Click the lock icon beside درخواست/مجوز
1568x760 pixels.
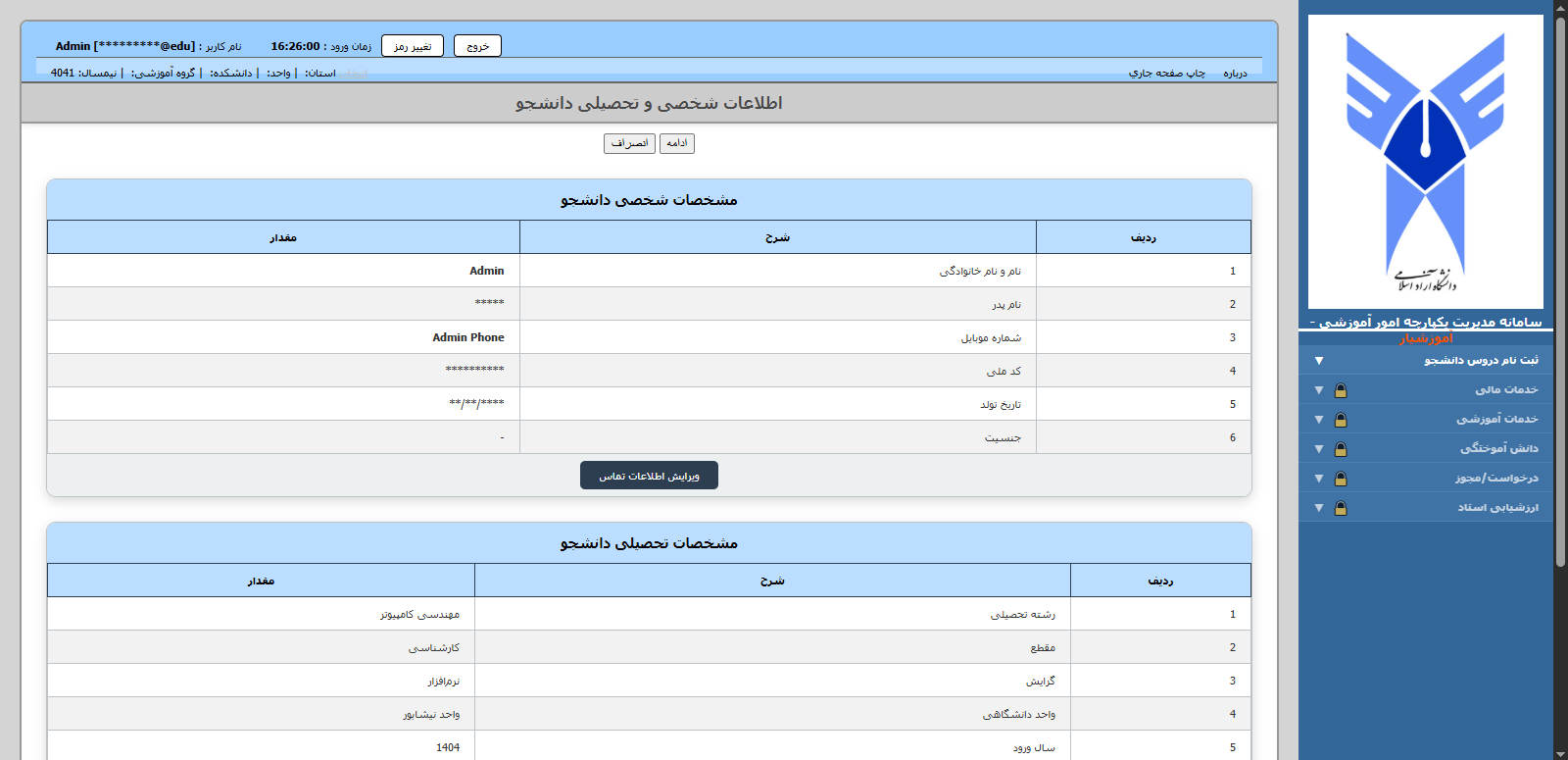1340,479
